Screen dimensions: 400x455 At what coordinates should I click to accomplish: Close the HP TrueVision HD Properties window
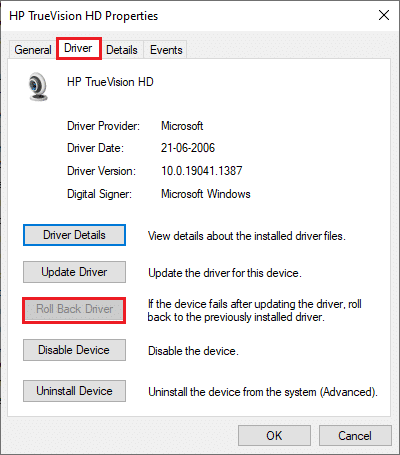(384, 15)
